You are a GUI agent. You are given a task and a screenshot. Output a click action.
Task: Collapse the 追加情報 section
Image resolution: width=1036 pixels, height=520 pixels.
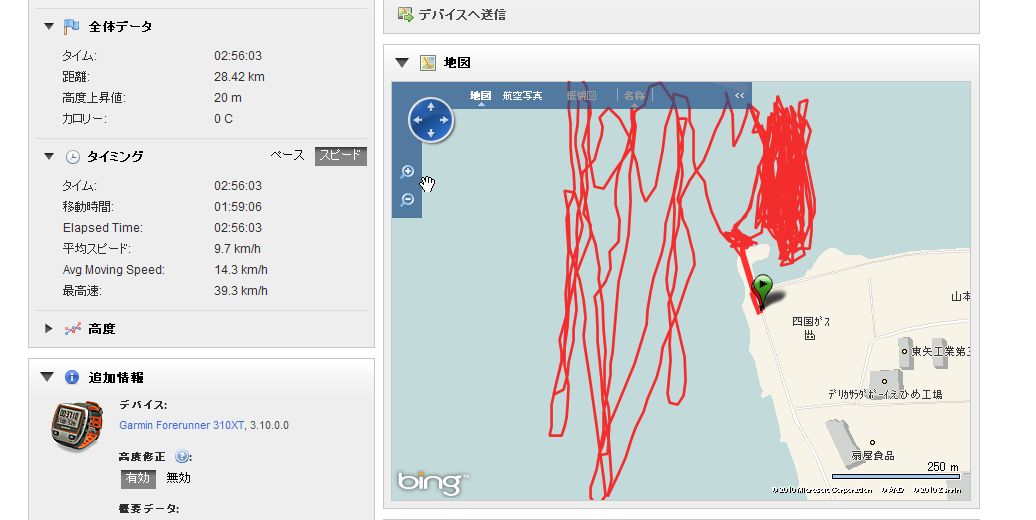tap(47, 377)
